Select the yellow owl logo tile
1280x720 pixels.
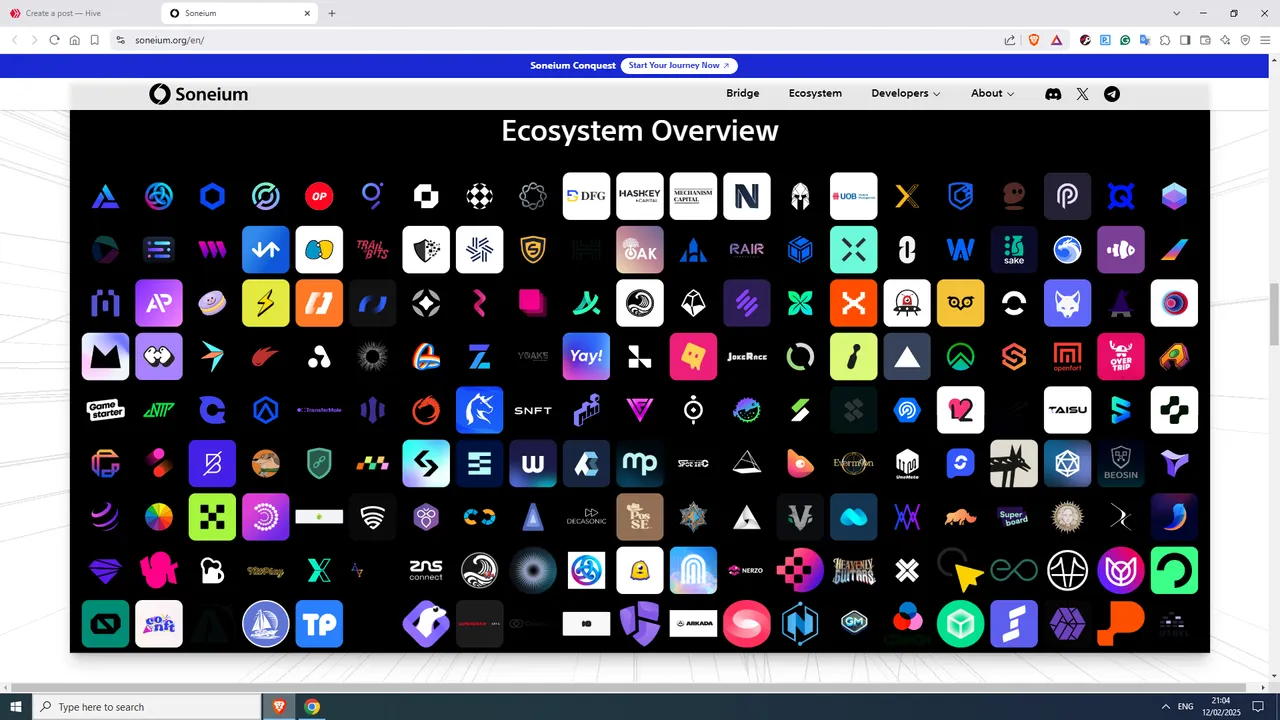tap(960, 303)
